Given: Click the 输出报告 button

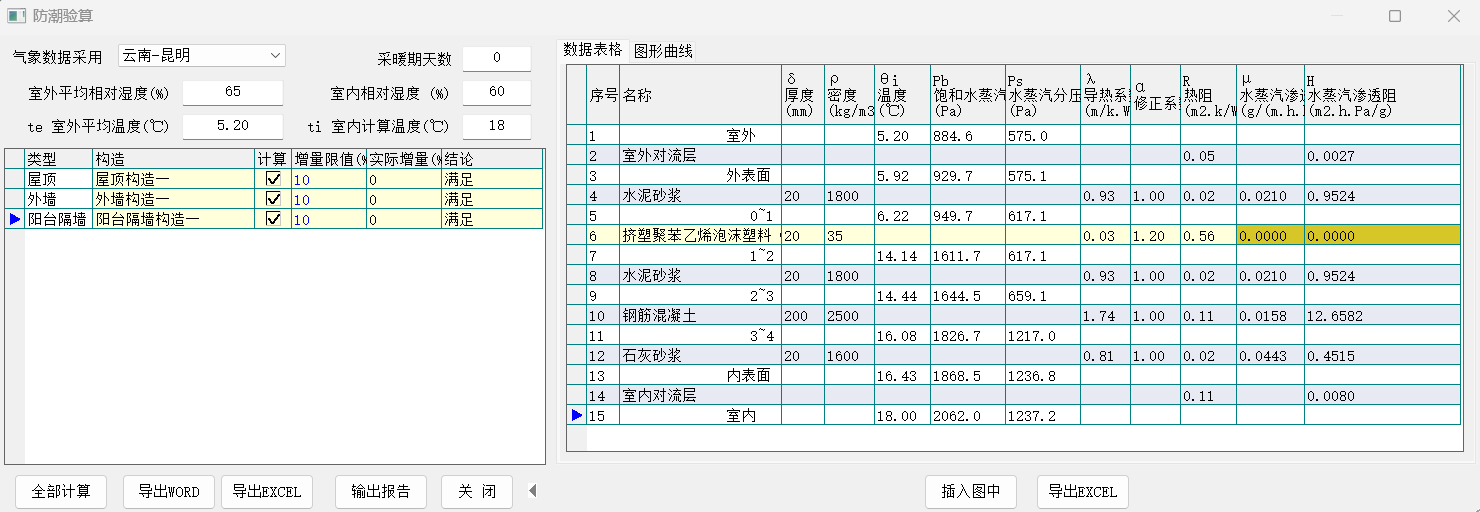Looking at the screenshot, I should [380, 492].
